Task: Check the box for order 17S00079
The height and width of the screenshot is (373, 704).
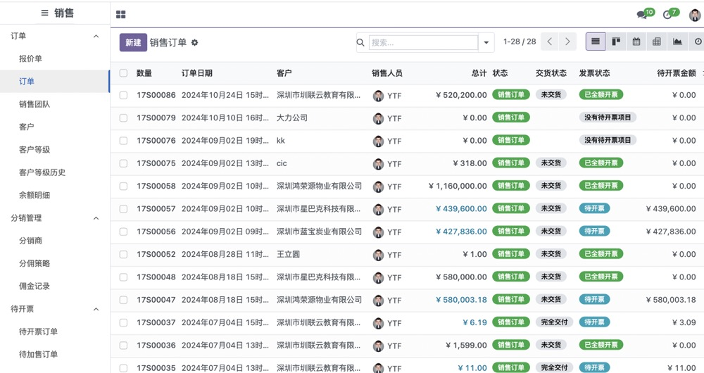Action: (x=123, y=118)
